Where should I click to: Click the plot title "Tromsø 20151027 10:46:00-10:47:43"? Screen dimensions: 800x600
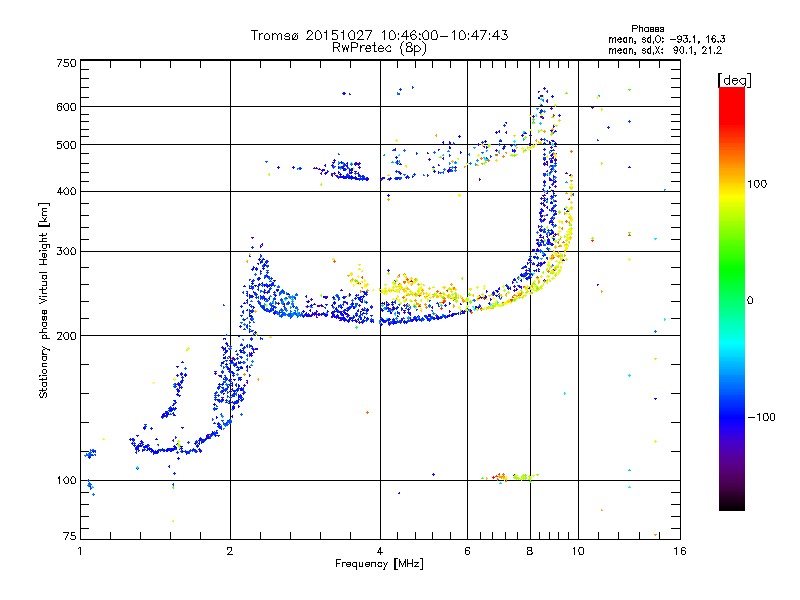[379, 35]
